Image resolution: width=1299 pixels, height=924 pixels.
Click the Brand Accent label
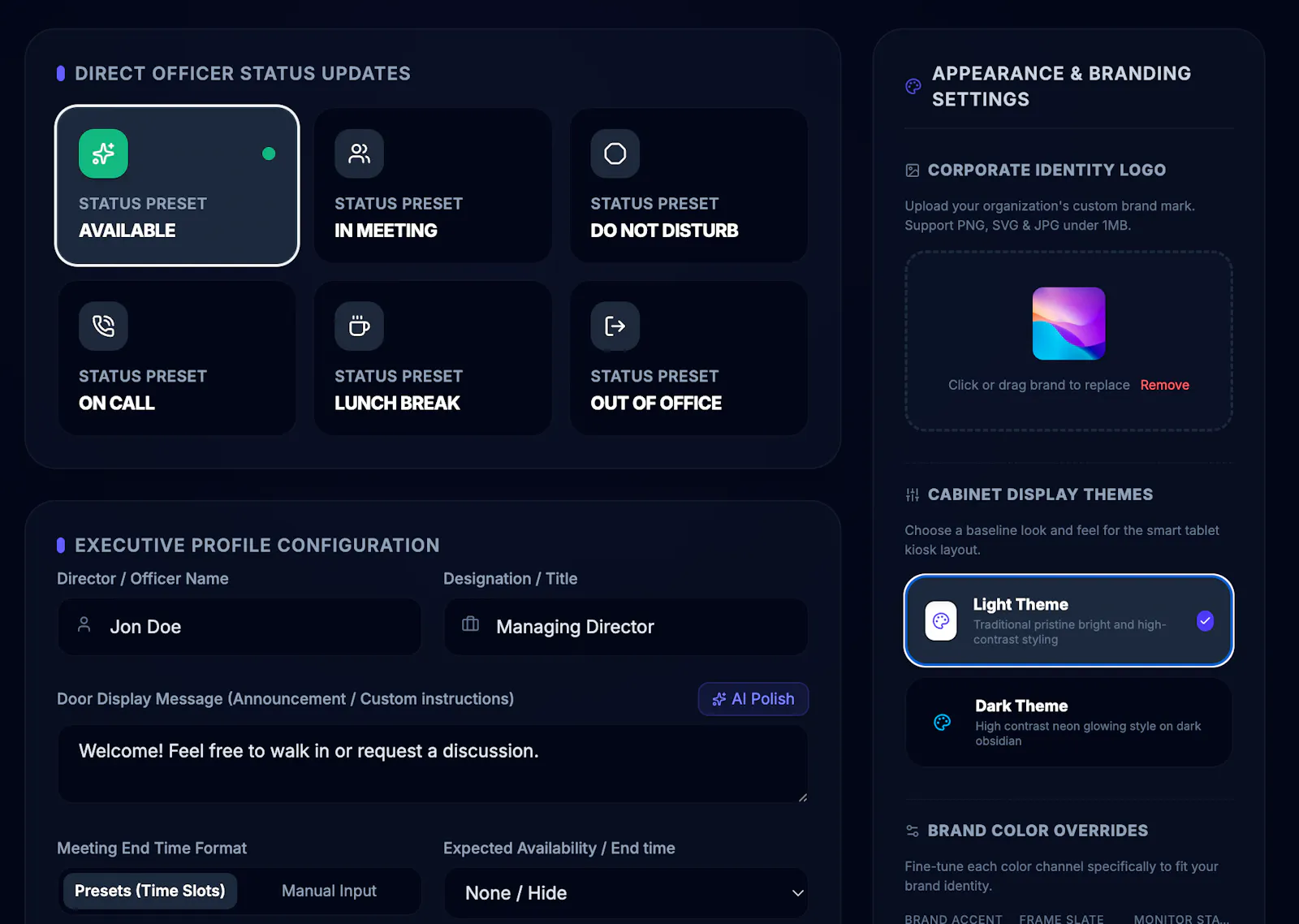[953, 918]
